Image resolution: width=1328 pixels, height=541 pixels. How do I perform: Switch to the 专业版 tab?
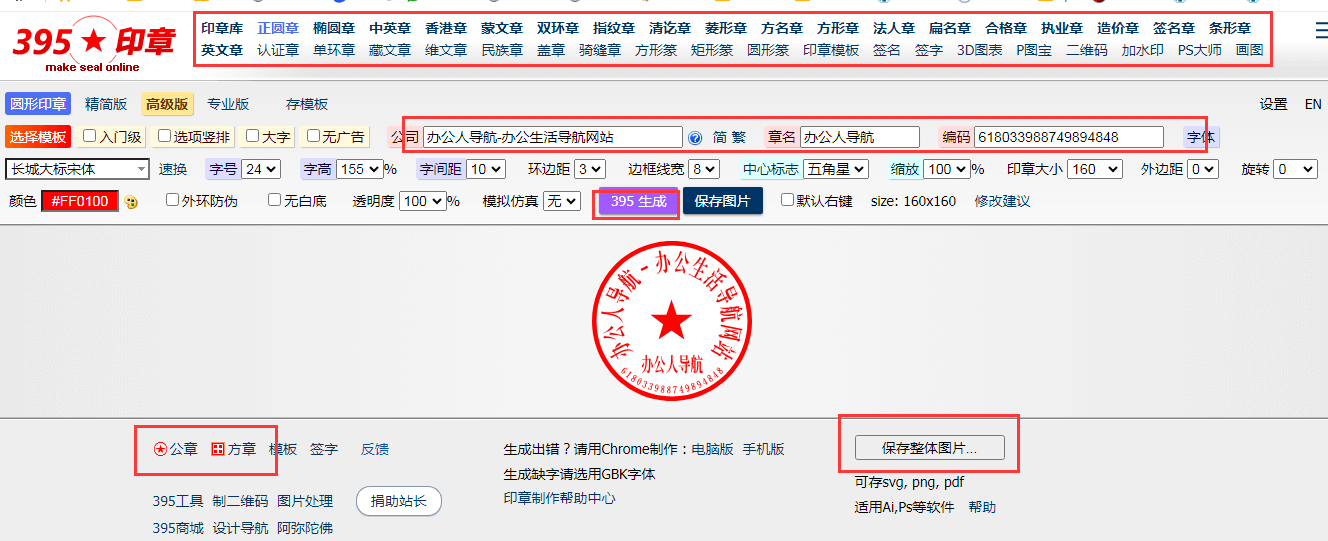(x=228, y=104)
